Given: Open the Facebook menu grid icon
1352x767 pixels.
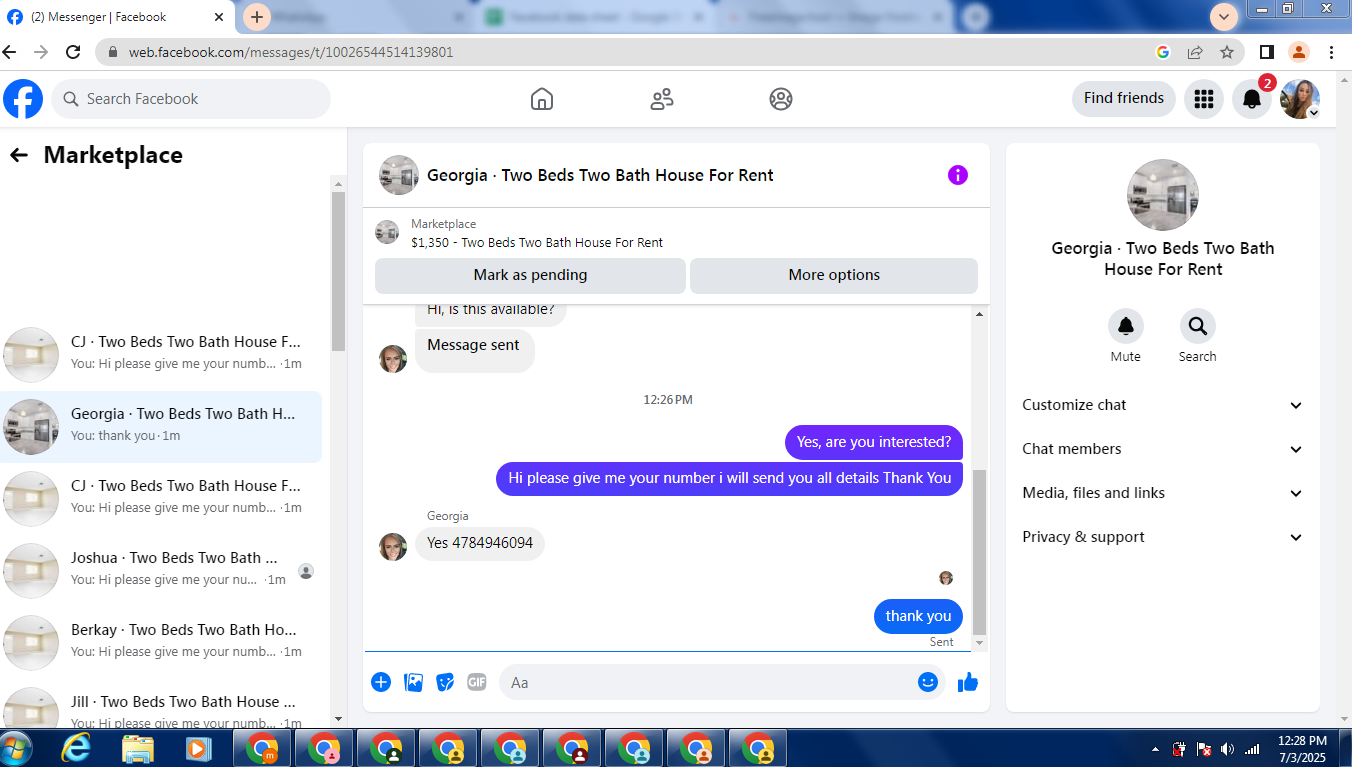Looking at the screenshot, I should (x=1204, y=99).
